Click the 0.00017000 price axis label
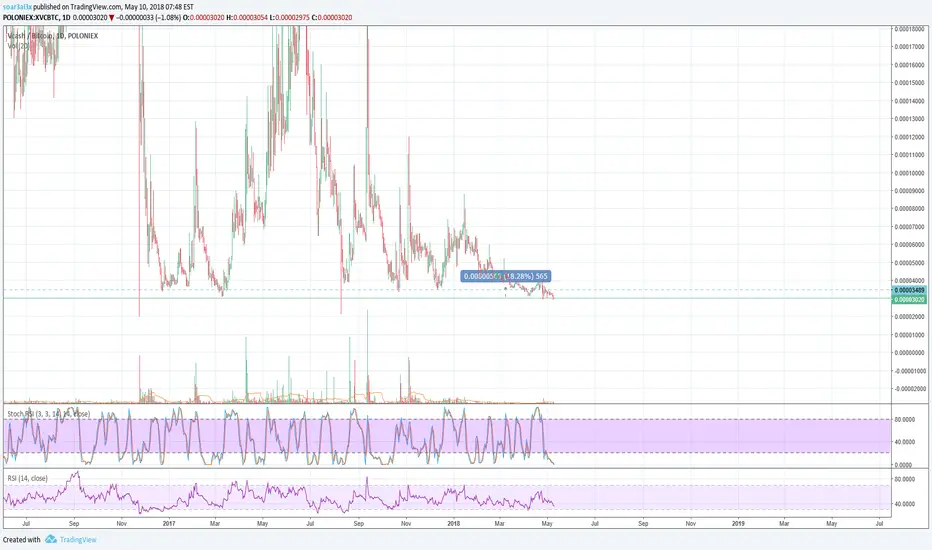 click(910, 46)
